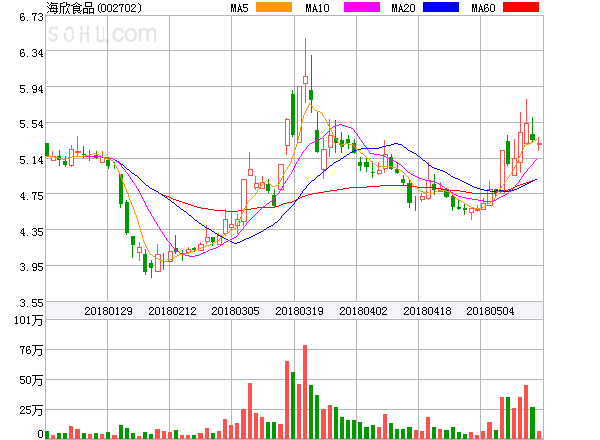Click the 4.75 price axis label
Image resolution: width=600 pixels, height=440 pixels.
[x=31, y=196]
